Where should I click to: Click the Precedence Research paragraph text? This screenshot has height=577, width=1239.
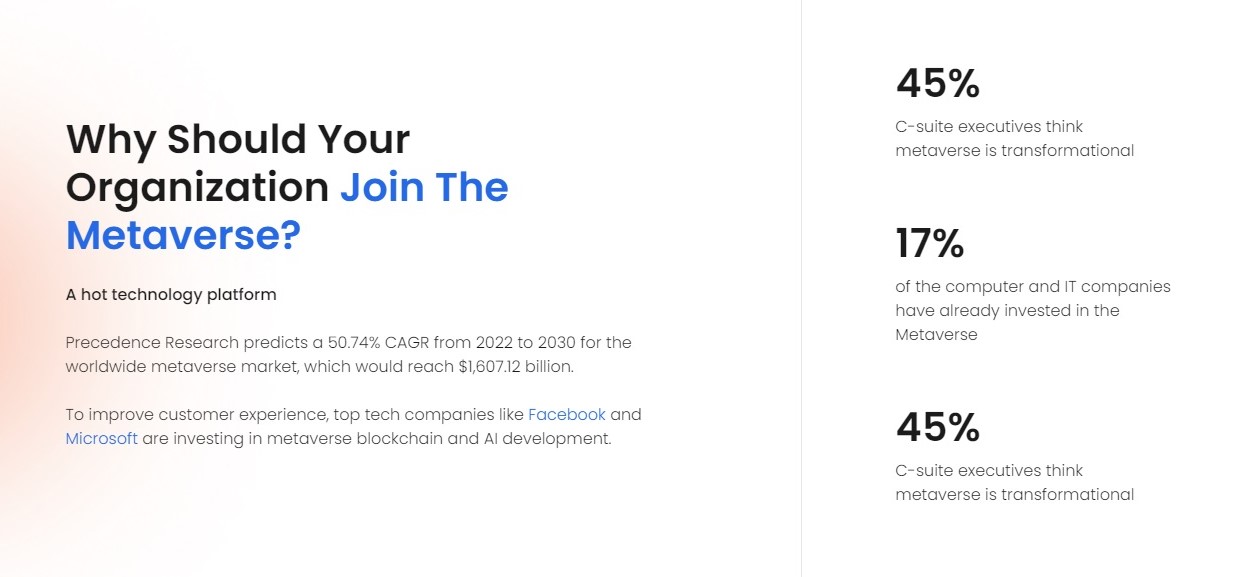point(349,354)
